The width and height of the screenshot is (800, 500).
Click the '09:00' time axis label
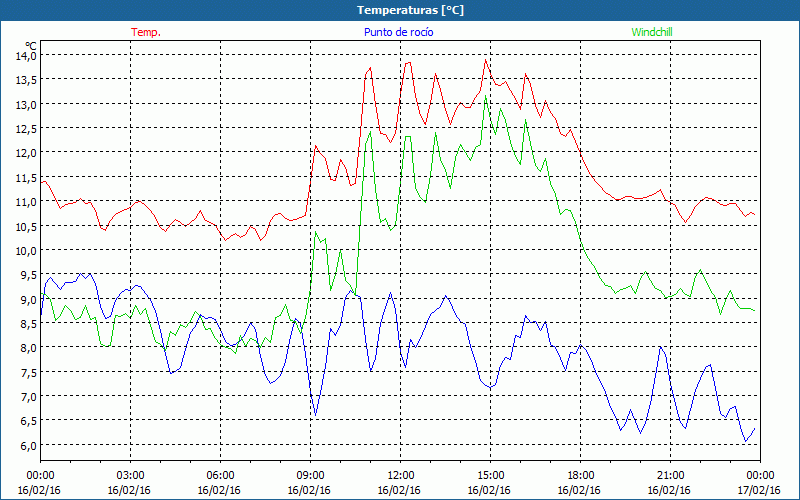coord(310,476)
